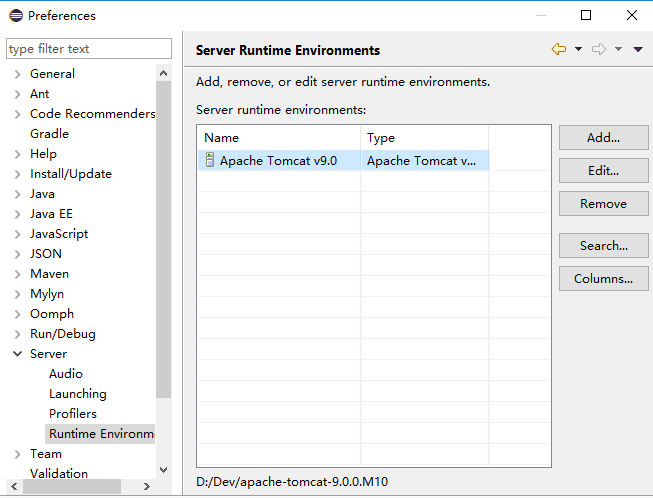The height and width of the screenshot is (498, 653).
Task: Select the Apache Tomcat v9.0 server icon
Action: (x=210, y=160)
